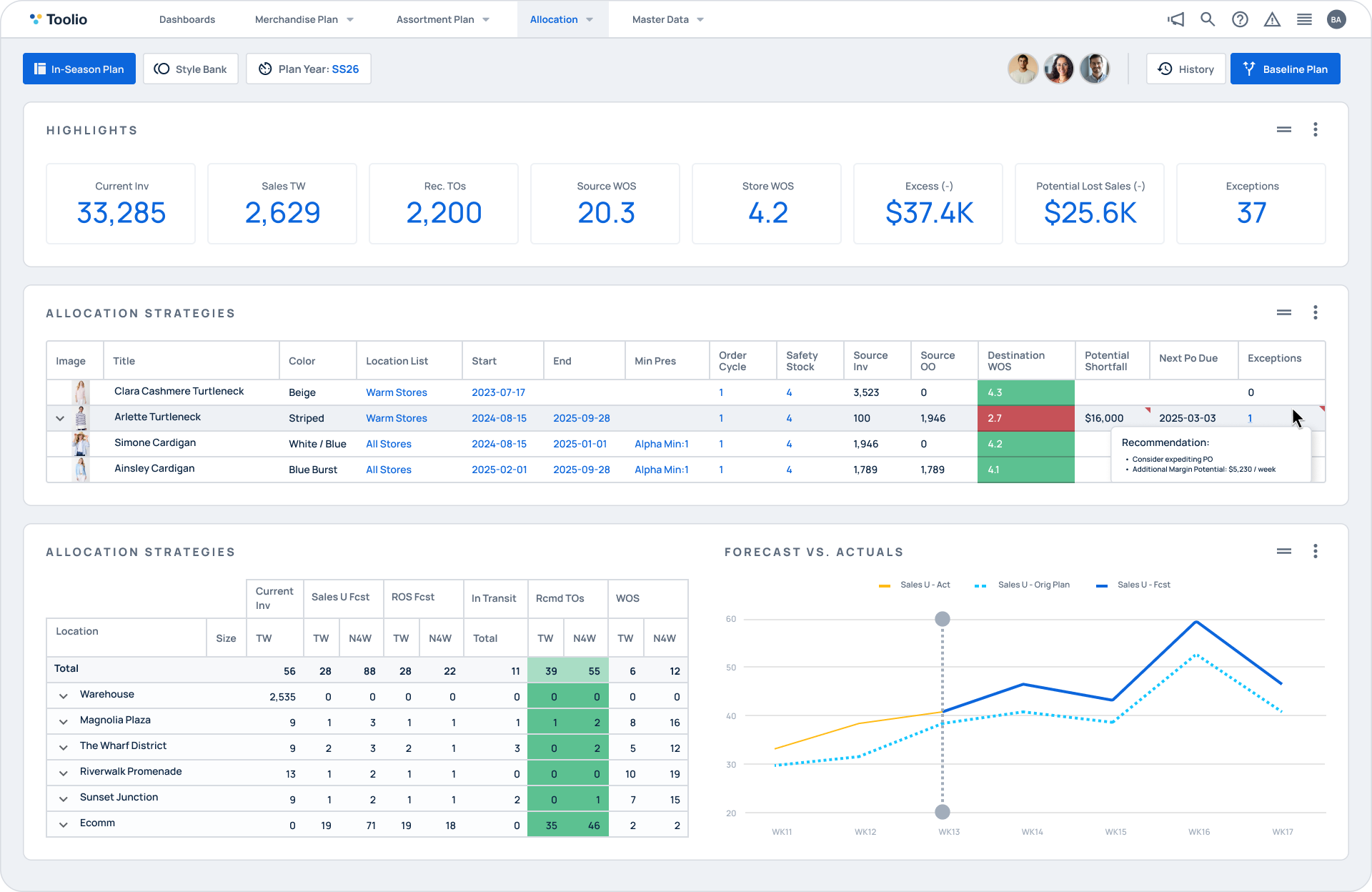Open the kebab menu on Forecast vs Actuals
Viewport: 1372px width, 892px height.
1316,551
